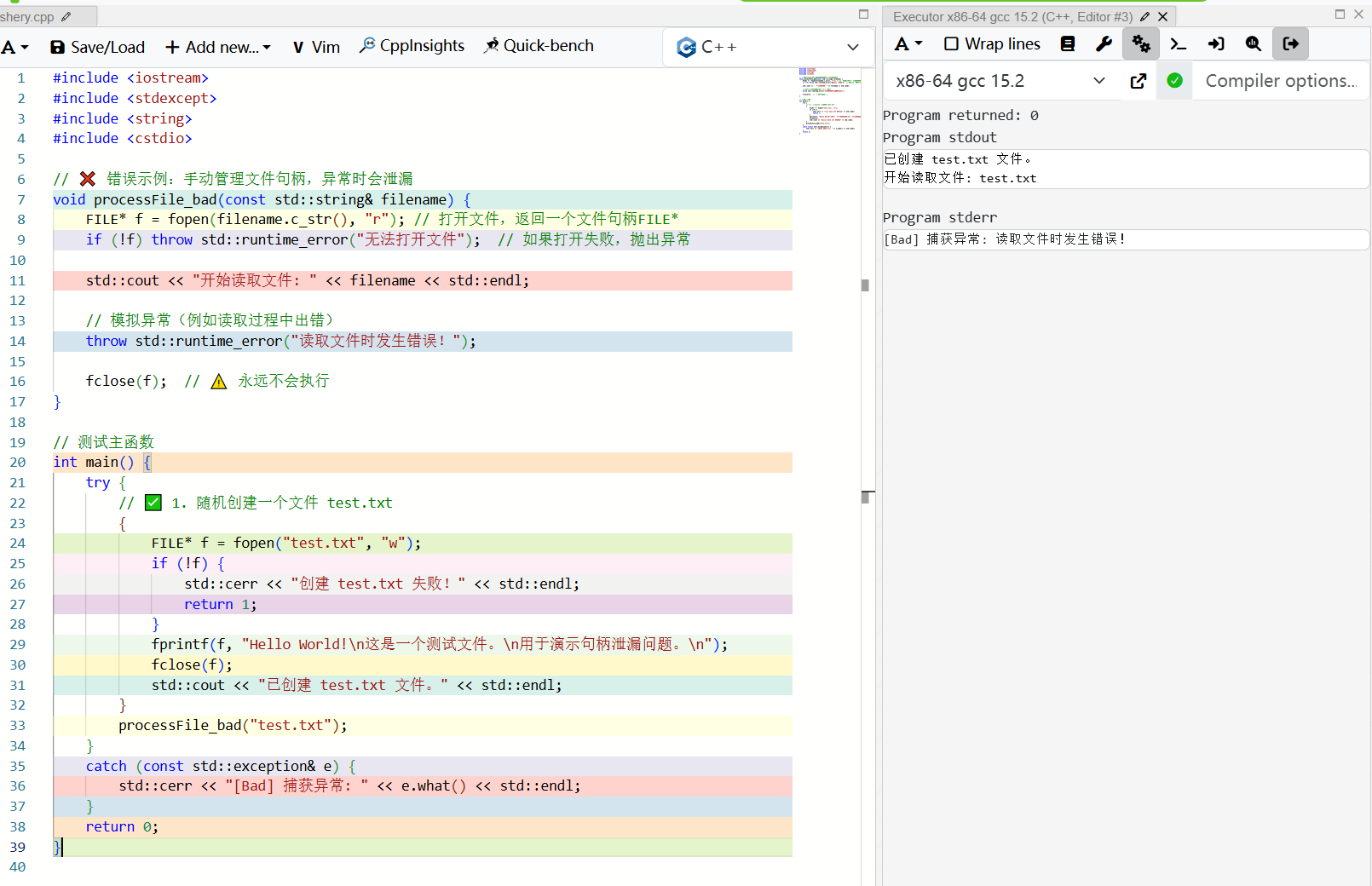Toggle execution stdin with the arrow icon
Screen dimensions: 1372x886
click(x=1216, y=43)
